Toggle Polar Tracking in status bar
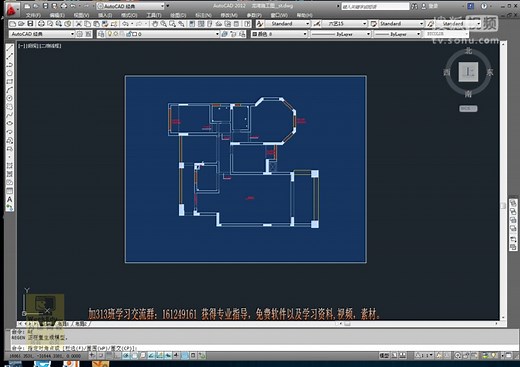Image resolution: width=520 pixels, height=367 pixels. 126,356
